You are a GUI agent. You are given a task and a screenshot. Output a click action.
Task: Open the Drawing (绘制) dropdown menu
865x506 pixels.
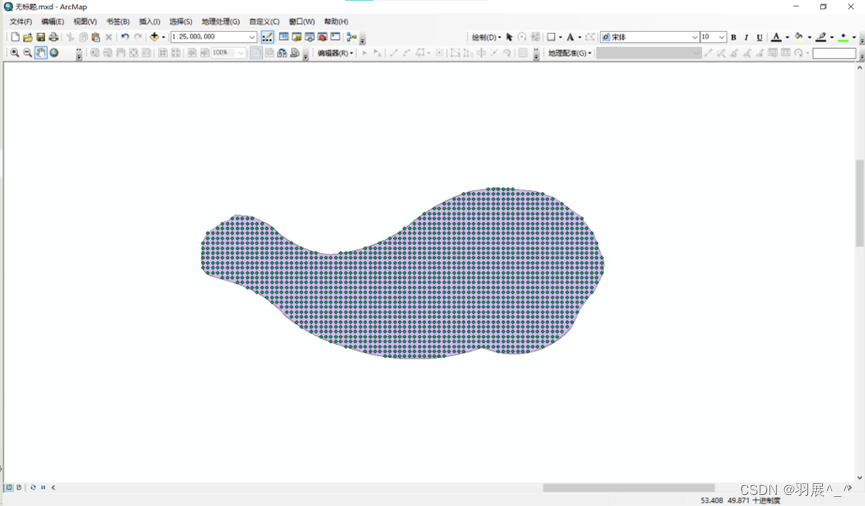pyautogui.click(x=486, y=37)
